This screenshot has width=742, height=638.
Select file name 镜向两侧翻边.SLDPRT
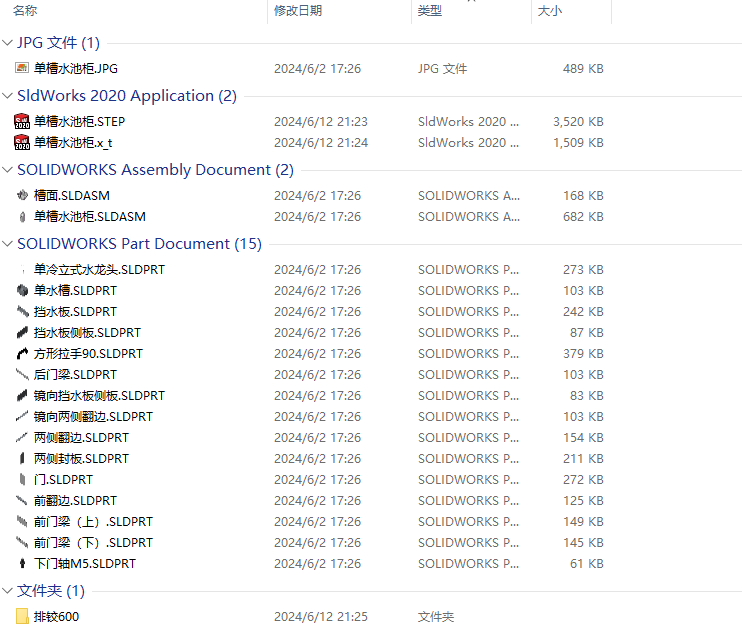93,416
